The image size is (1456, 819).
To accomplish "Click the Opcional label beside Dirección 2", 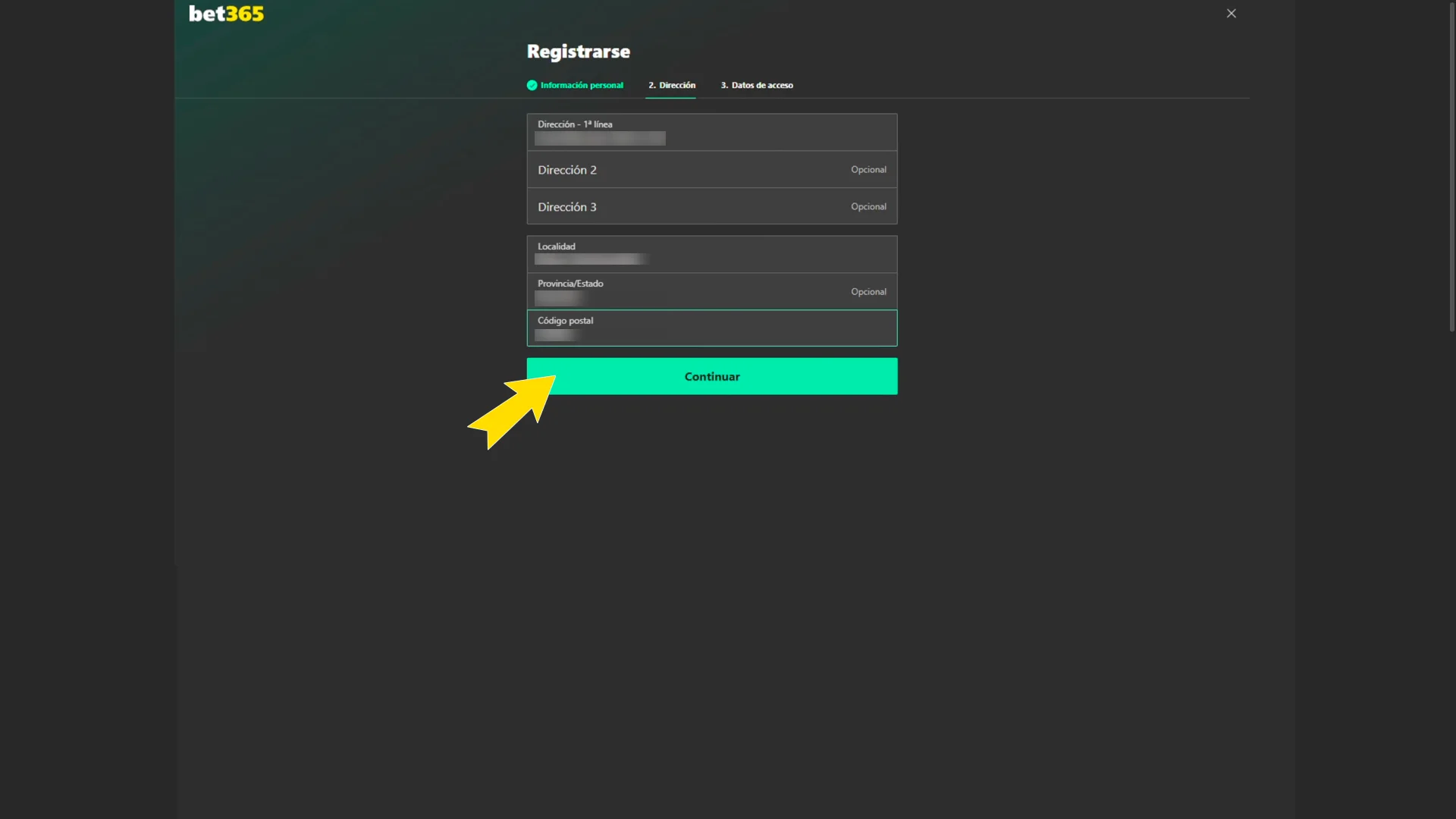I will pyautogui.click(x=868, y=169).
